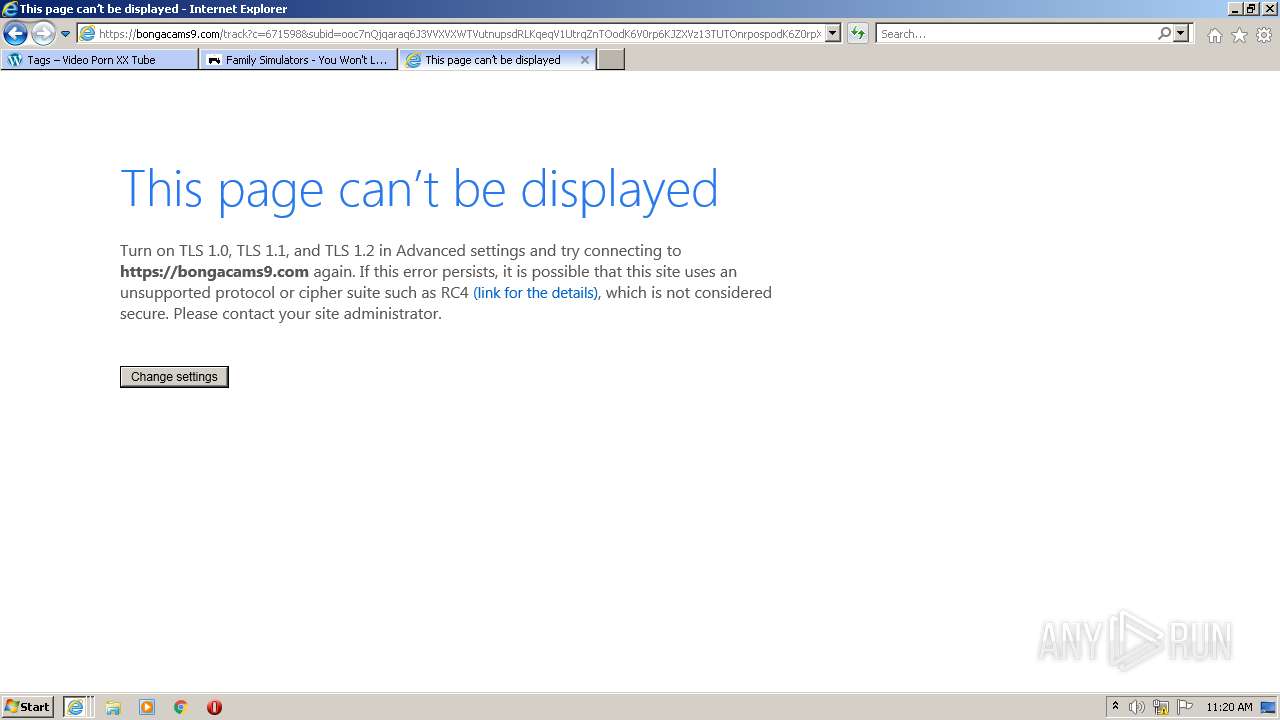Close the This page can't be displayed tab

point(585,60)
